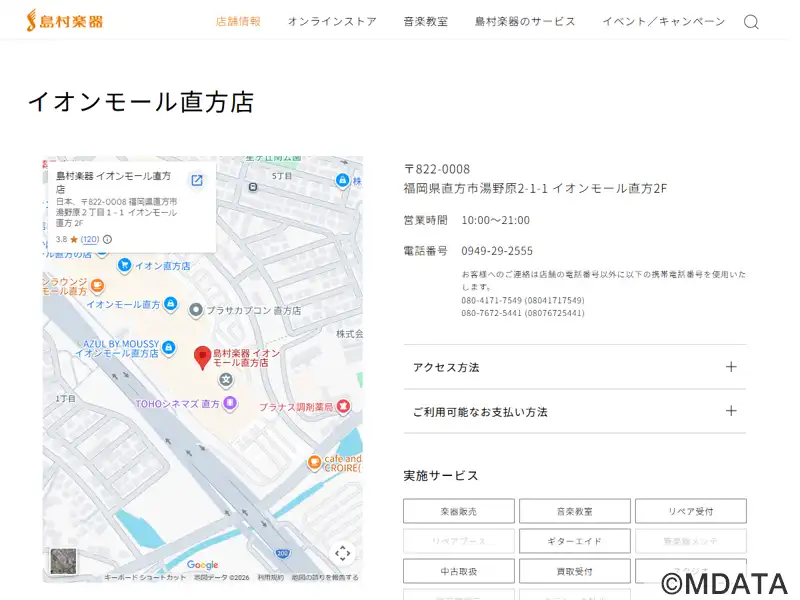Click the 中古取扱 service button
The height and width of the screenshot is (600, 800).
tap(459, 571)
